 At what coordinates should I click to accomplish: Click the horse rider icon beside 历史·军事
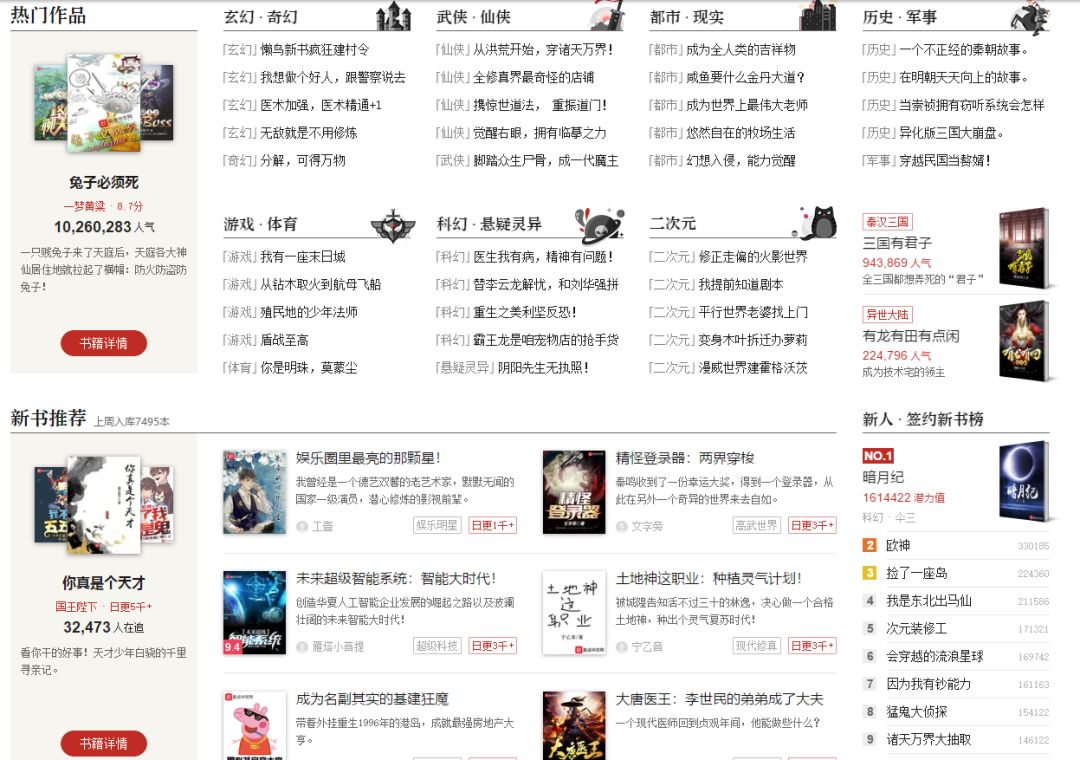tap(1029, 17)
